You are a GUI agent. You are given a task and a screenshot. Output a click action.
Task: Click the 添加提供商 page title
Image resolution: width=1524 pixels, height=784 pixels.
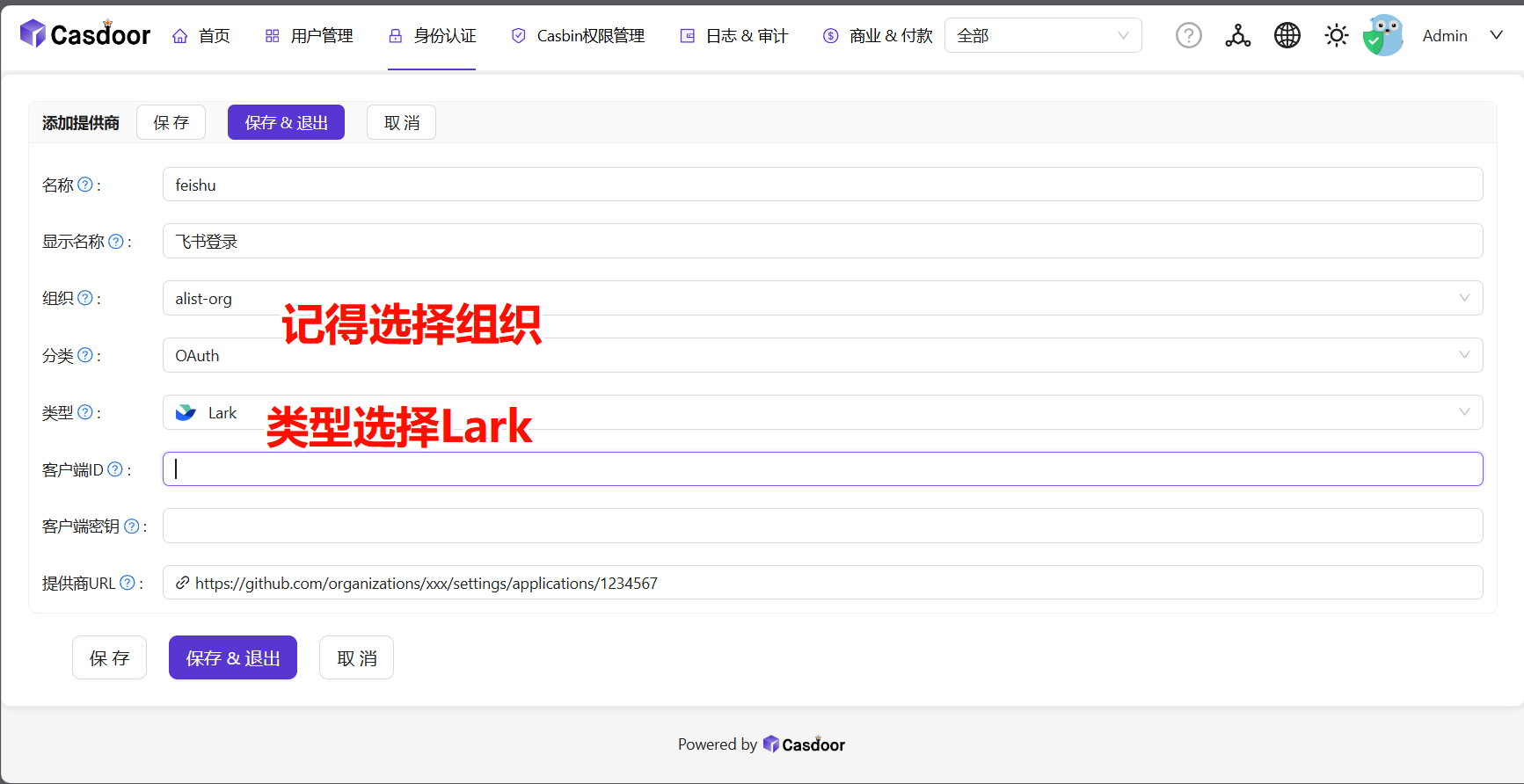[x=81, y=122]
